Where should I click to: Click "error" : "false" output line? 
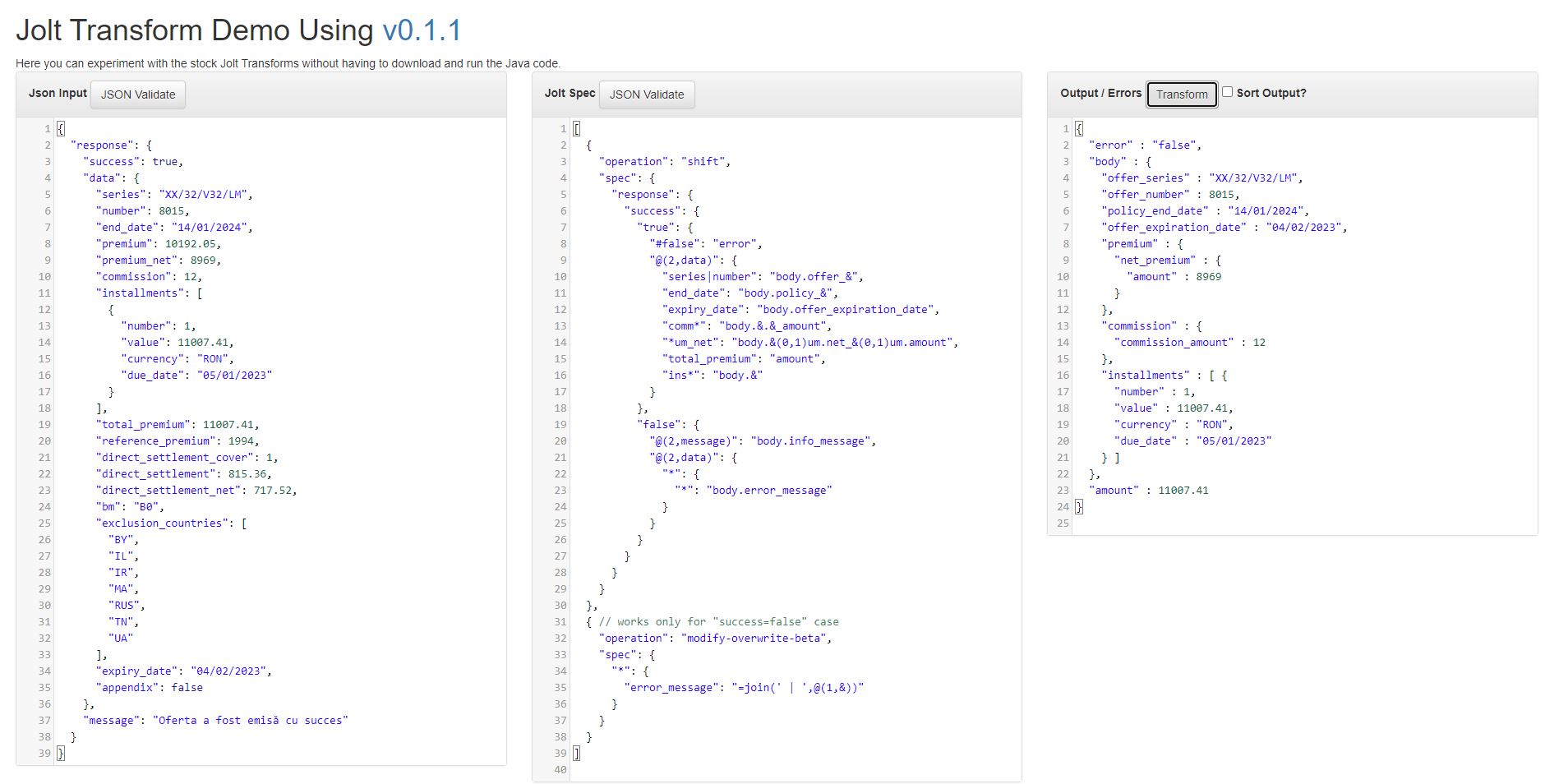click(1145, 145)
